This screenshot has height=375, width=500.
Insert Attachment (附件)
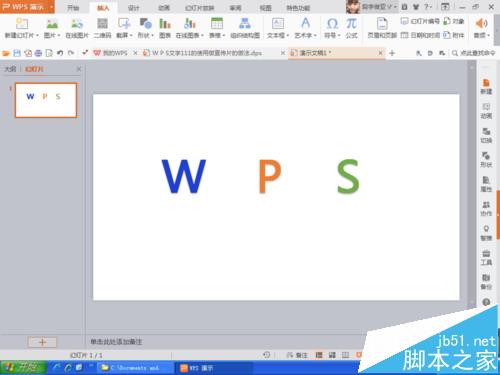[x=454, y=35]
